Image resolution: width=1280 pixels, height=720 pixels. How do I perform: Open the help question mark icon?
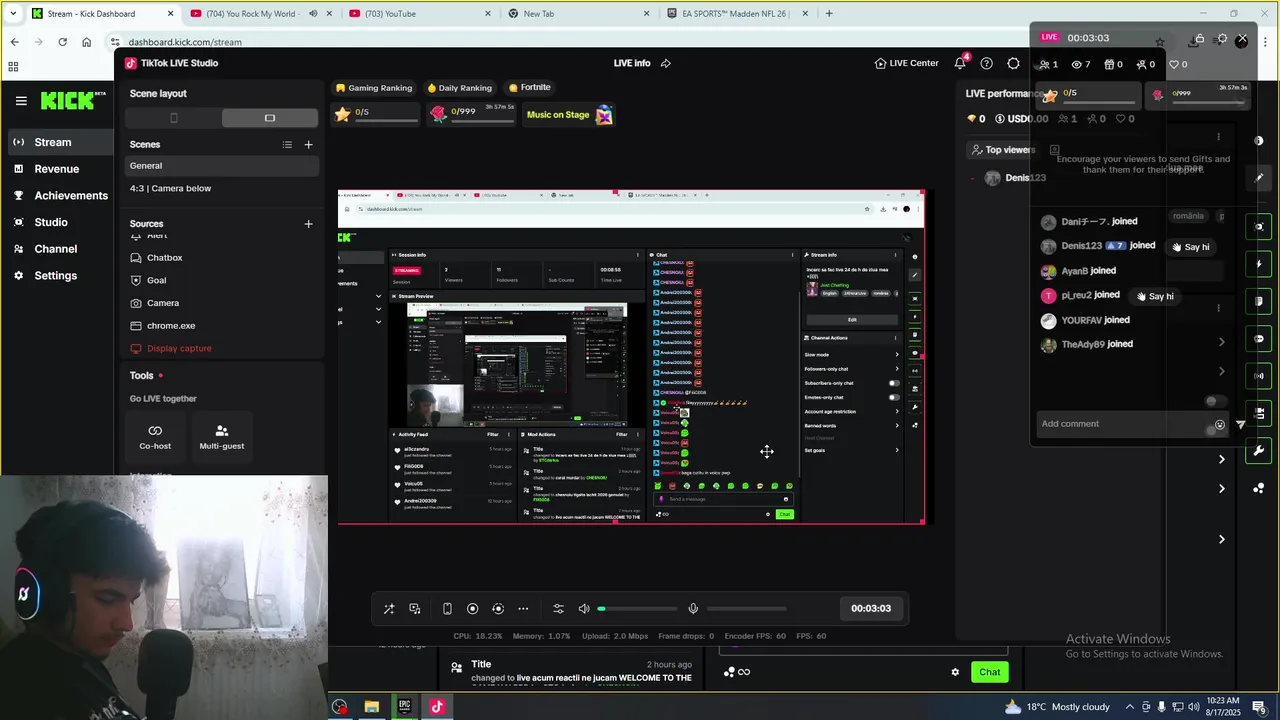[986, 63]
